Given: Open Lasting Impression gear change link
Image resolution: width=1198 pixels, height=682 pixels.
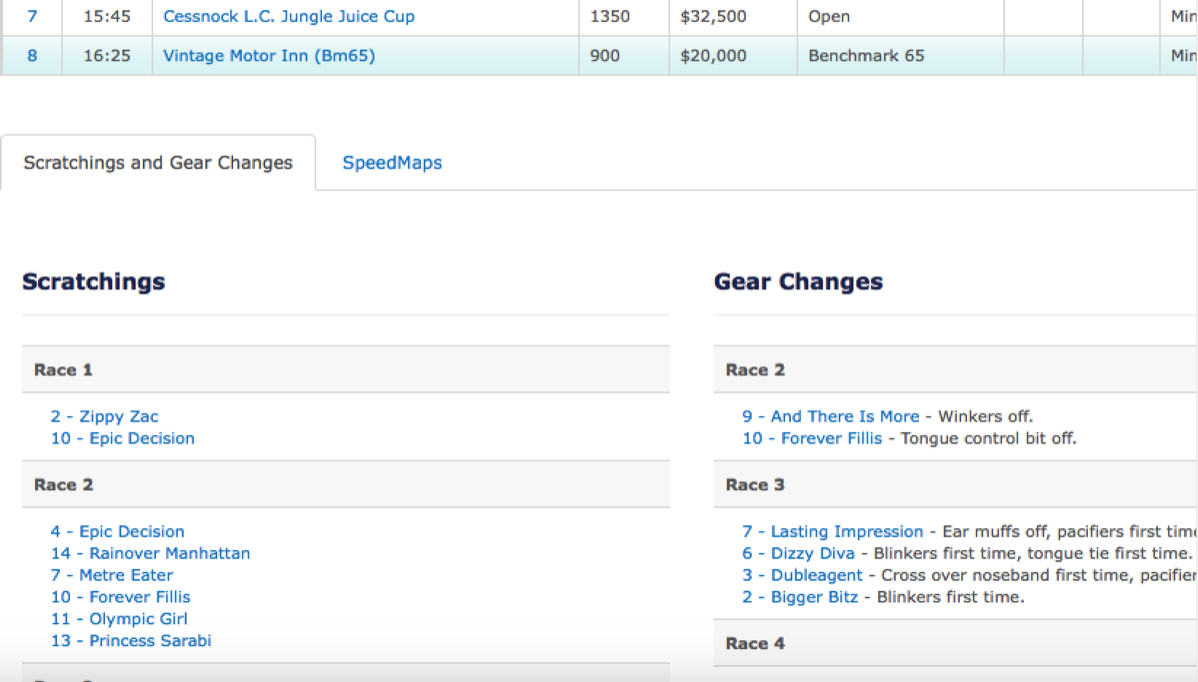Looking at the screenshot, I should coord(832,532).
